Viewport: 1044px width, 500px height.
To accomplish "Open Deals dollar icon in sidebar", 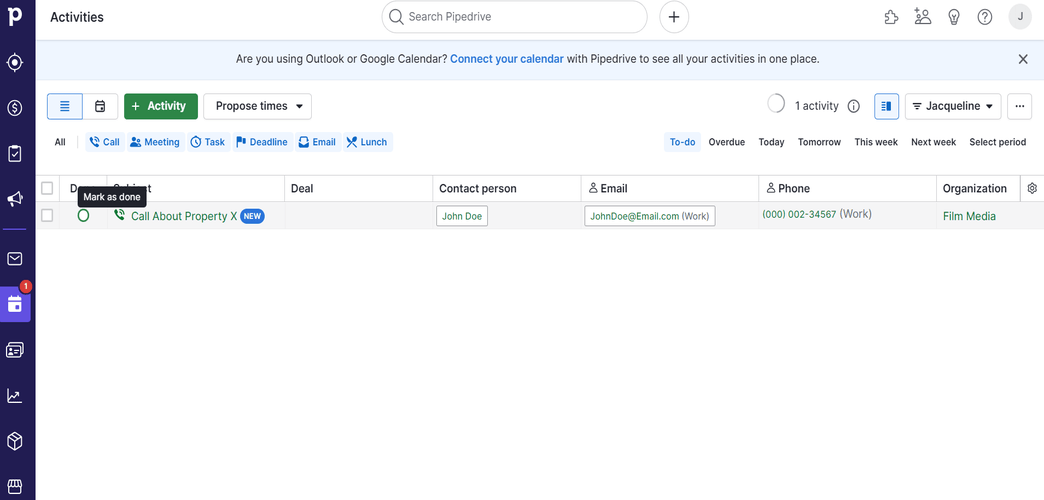I will 15,108.
